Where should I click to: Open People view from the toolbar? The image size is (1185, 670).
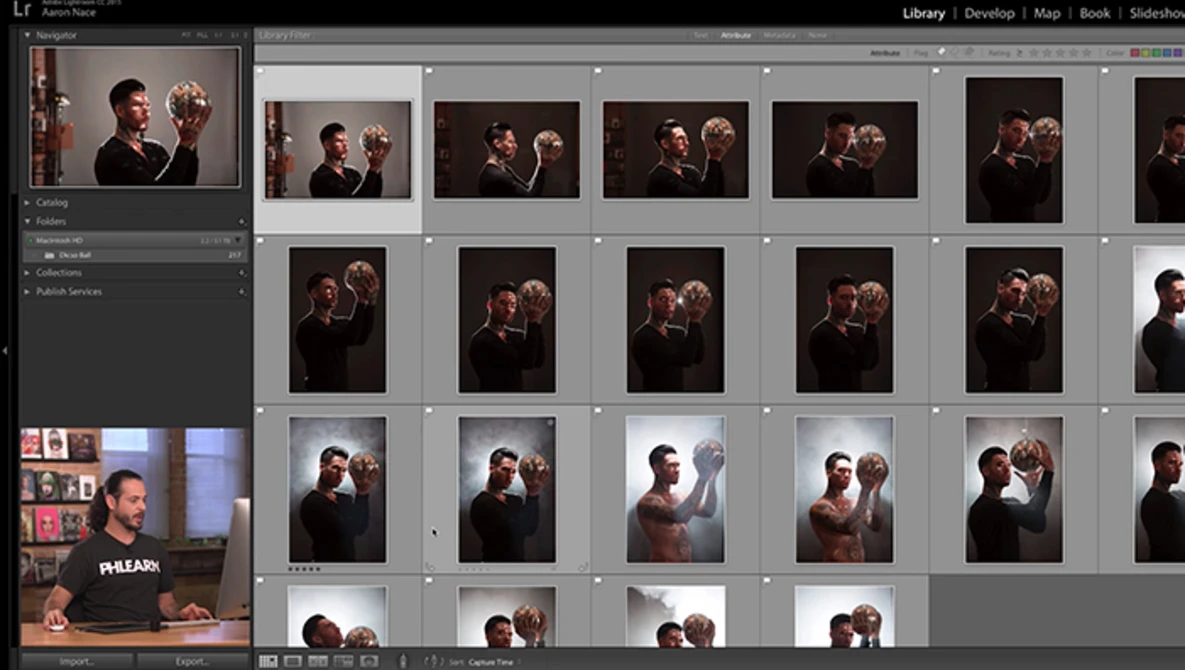369,661
